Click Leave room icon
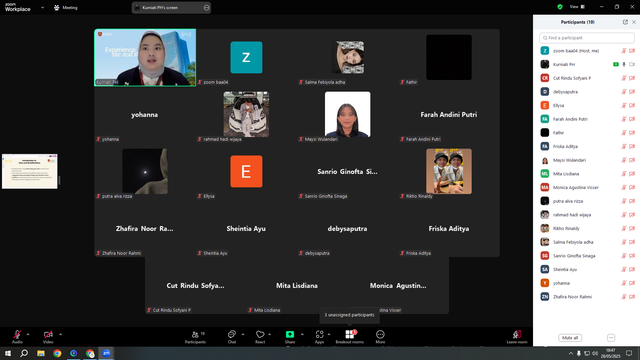 pyautogui.click(x=517, y=334)
